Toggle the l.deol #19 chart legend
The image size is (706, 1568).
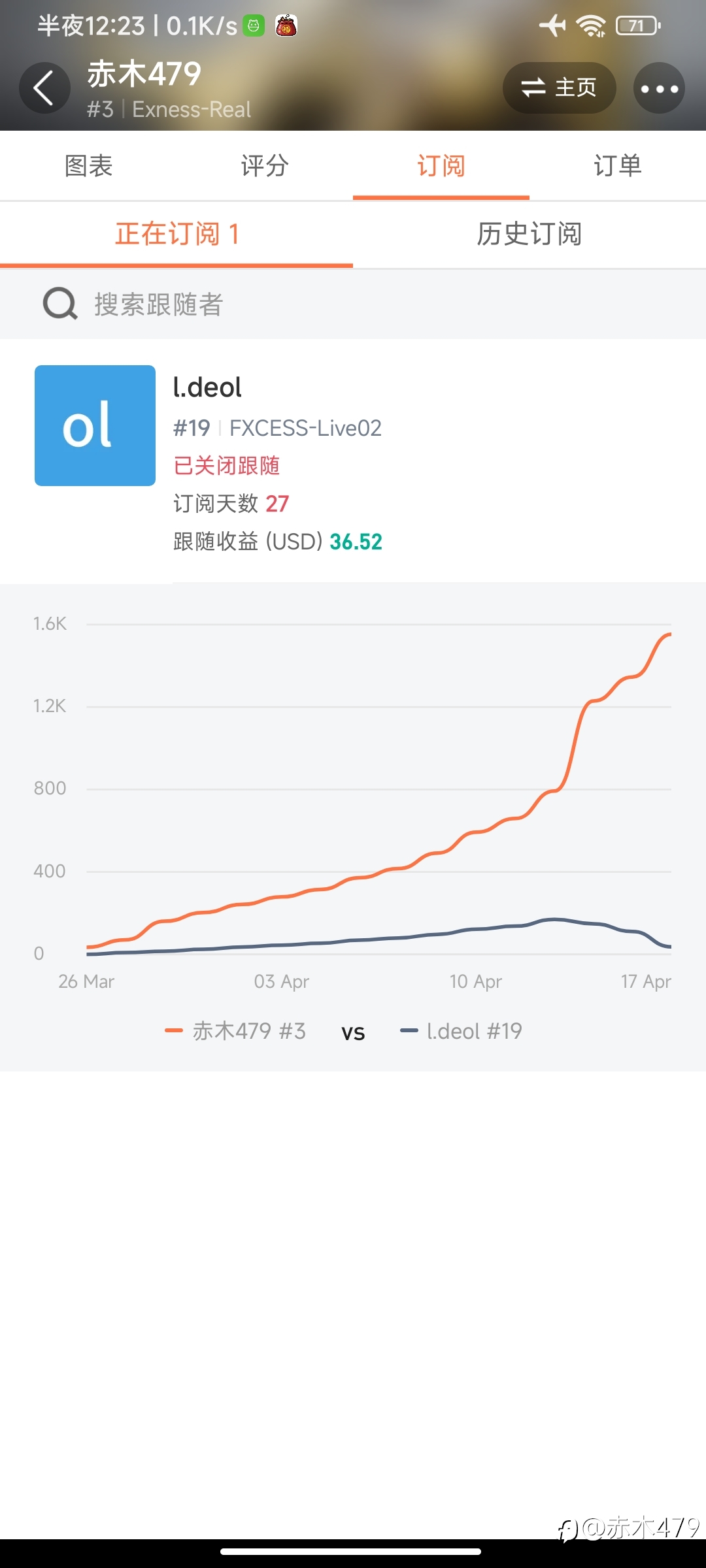click(x=462, y=1031)
